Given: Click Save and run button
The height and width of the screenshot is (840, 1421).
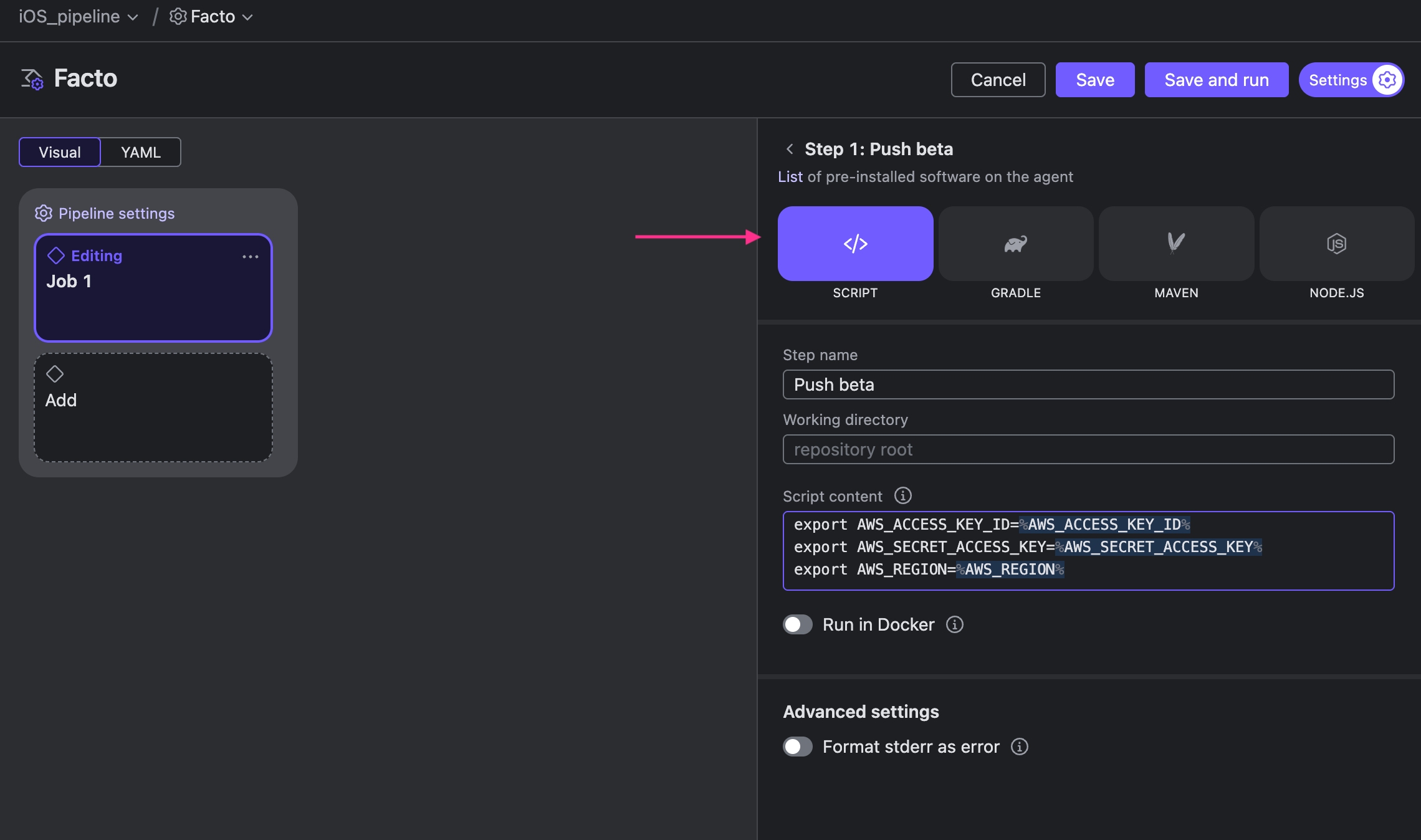Looking at the screenshot, I should tap(1217, 80).
